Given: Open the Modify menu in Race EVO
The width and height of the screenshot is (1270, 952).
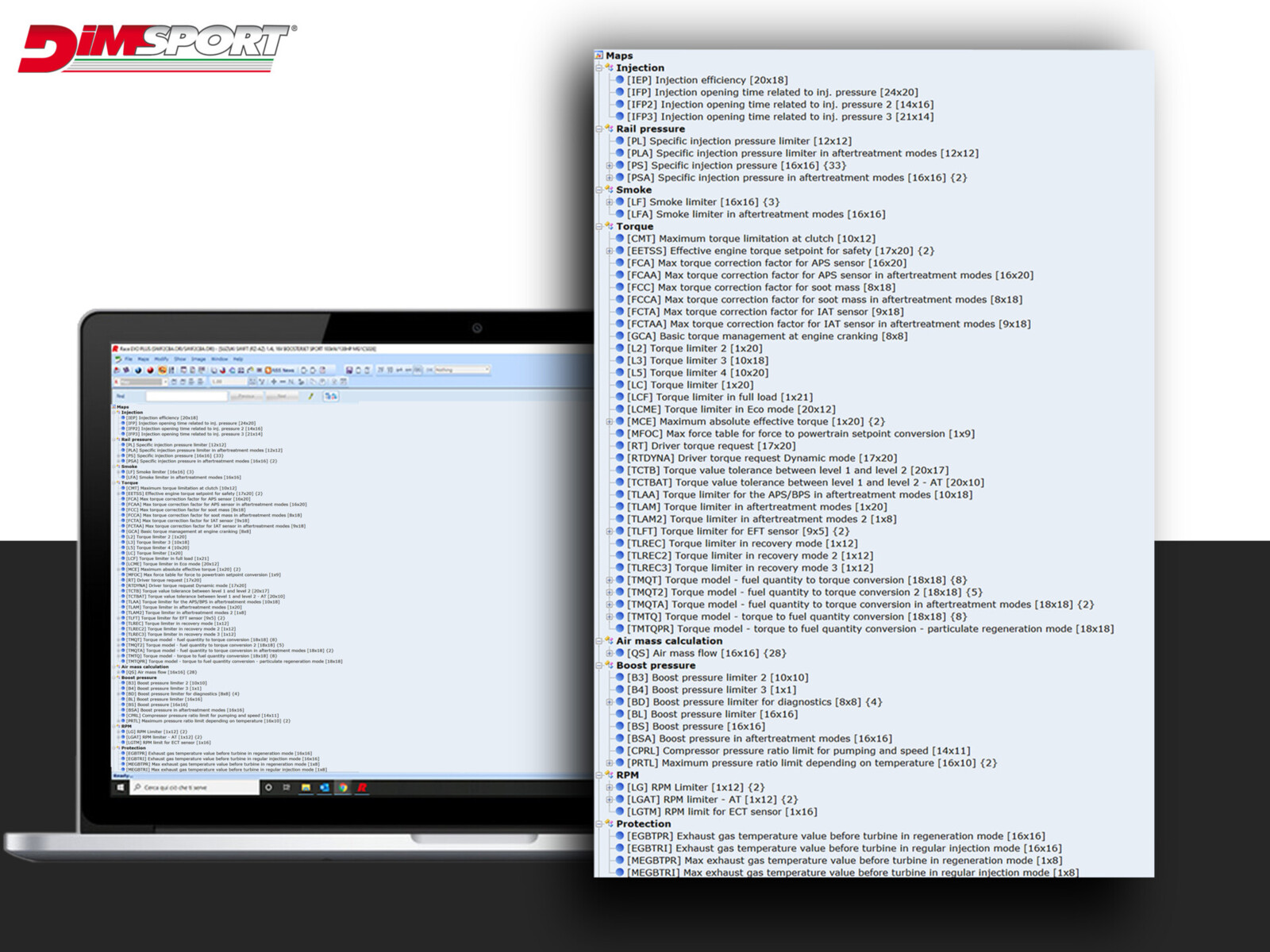Looking at the screenshot, I should point(161,359).
